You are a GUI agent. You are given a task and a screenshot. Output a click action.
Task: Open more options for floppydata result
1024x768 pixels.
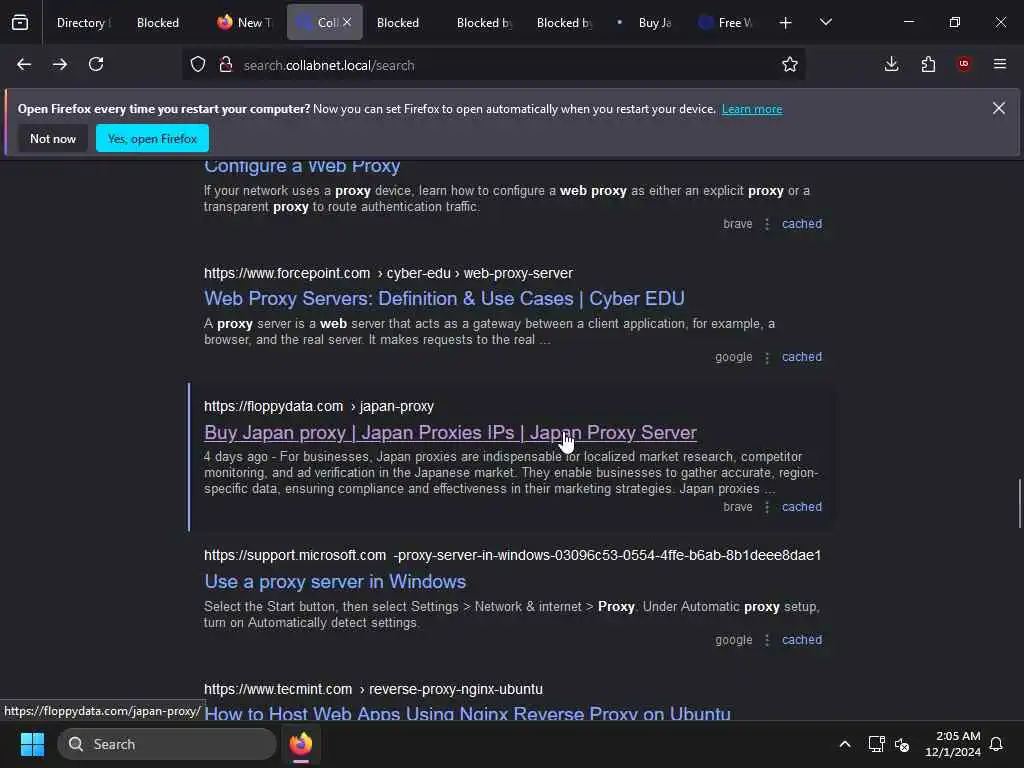tap(767, 507)
